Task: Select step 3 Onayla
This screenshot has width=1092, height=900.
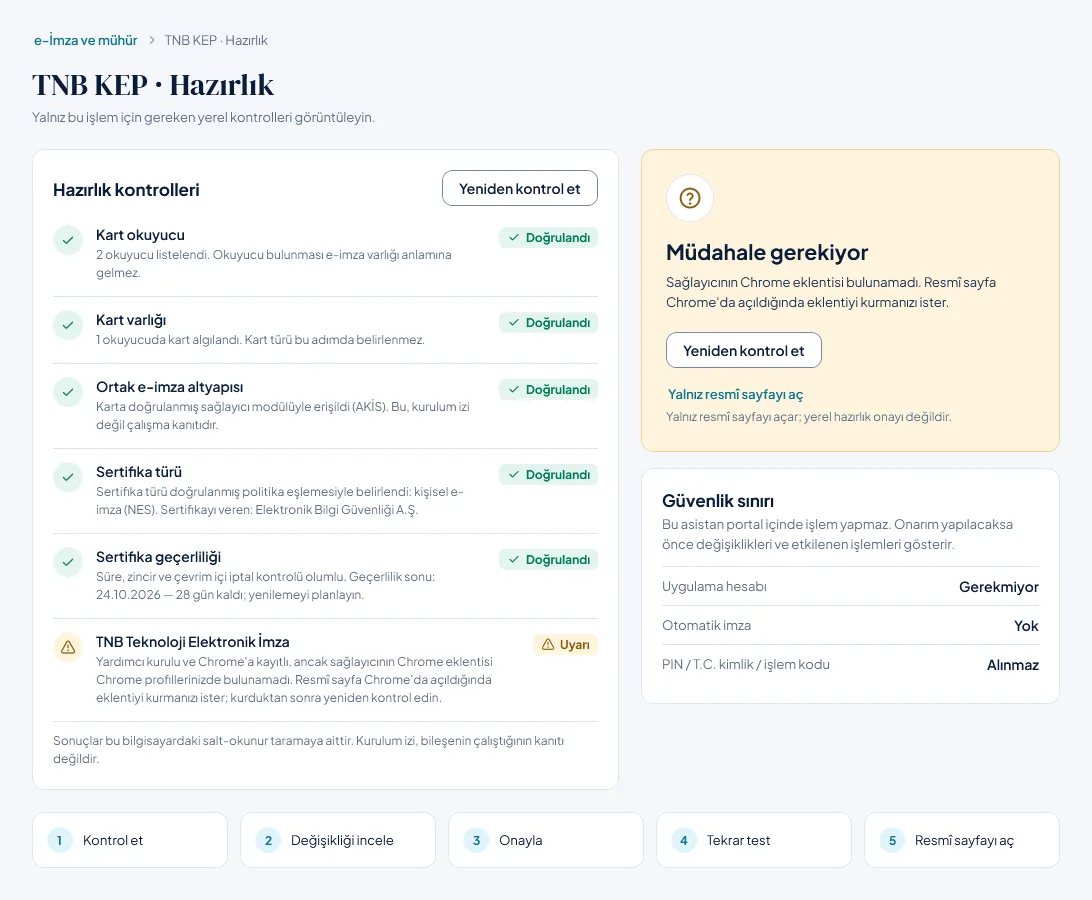Action: point(546,840)
